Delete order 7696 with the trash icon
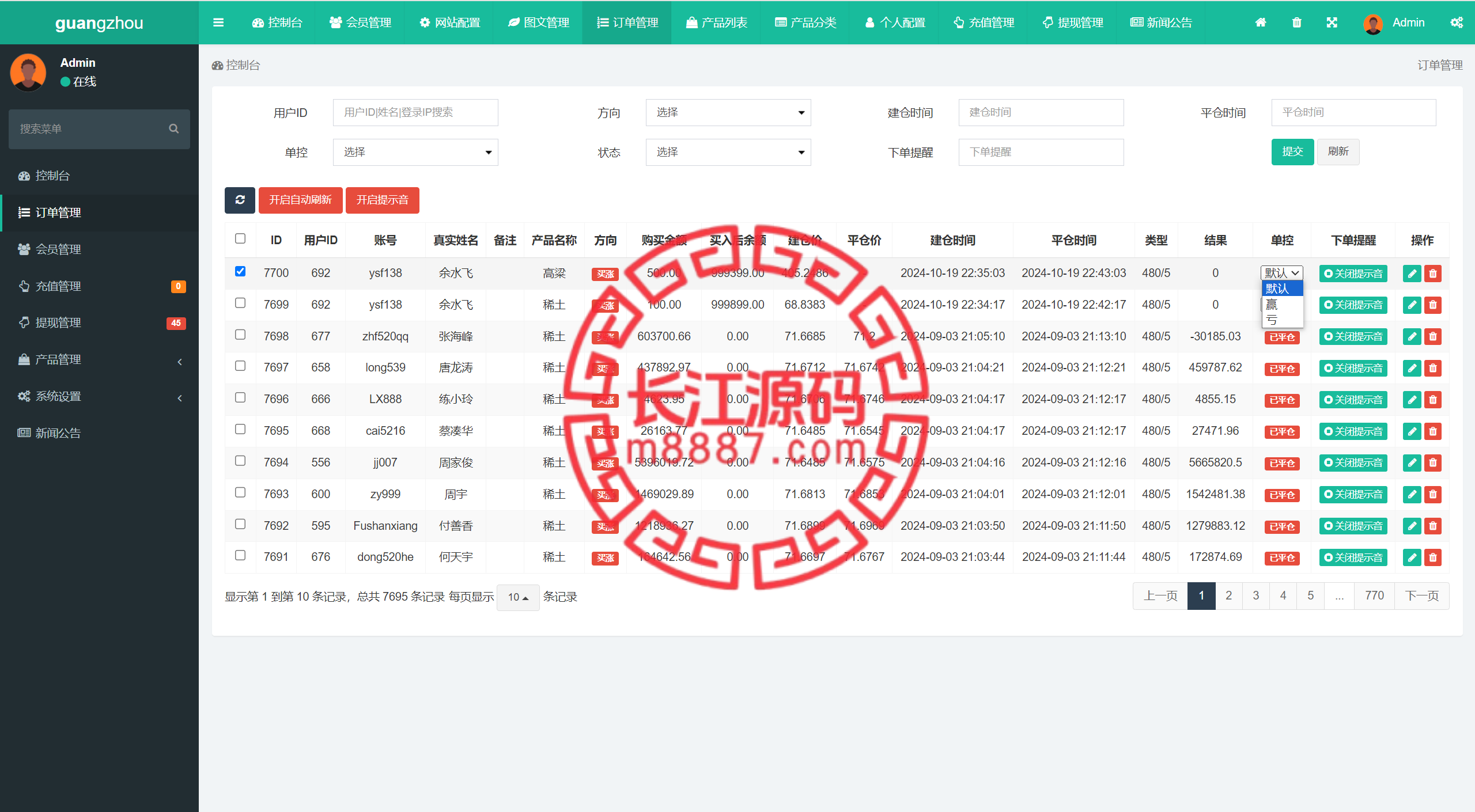The height and width of the screenshot is (812, 1475). point(1432,400)
